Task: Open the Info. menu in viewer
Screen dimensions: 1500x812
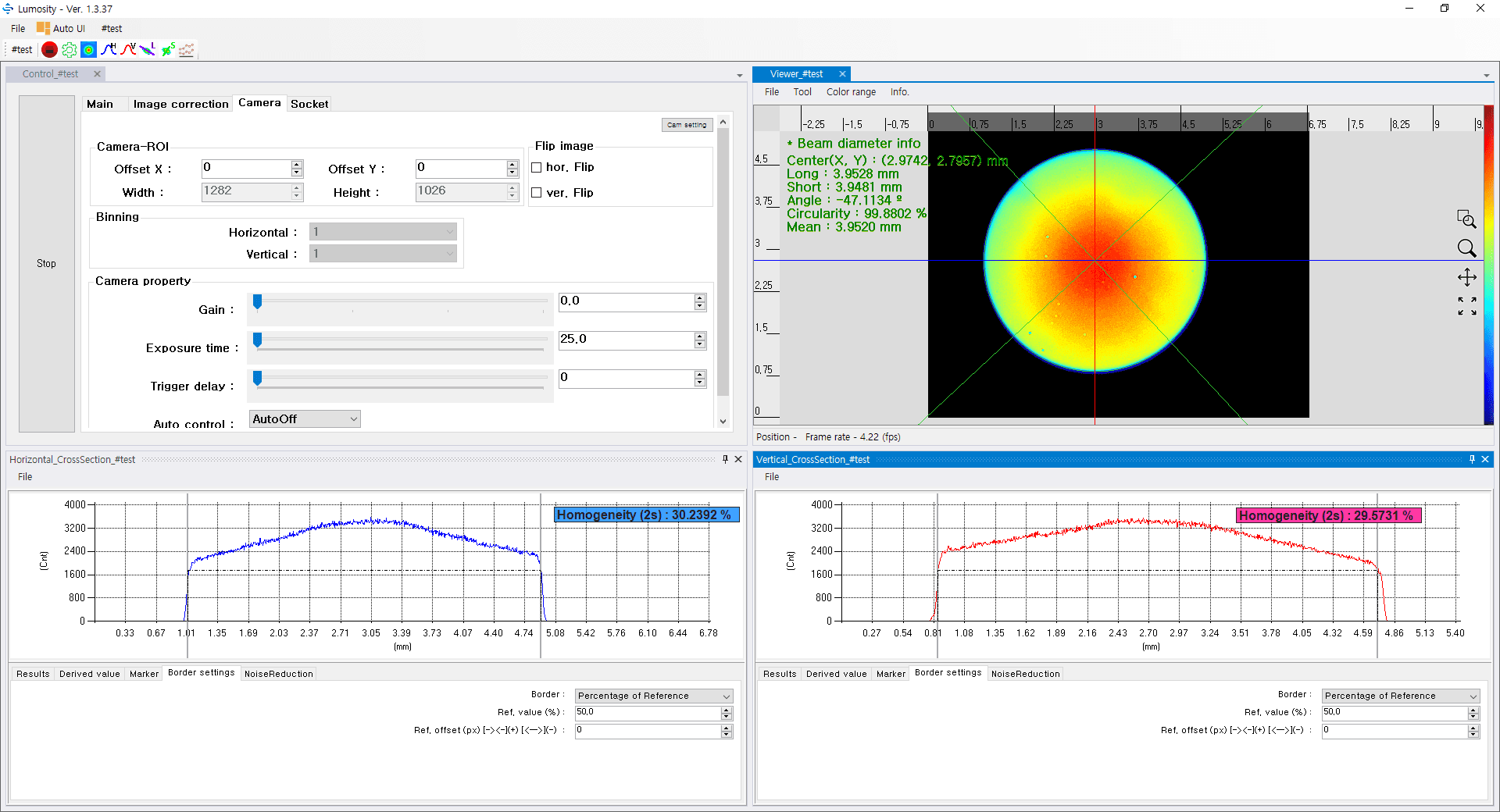Action: tap(899, 92)
